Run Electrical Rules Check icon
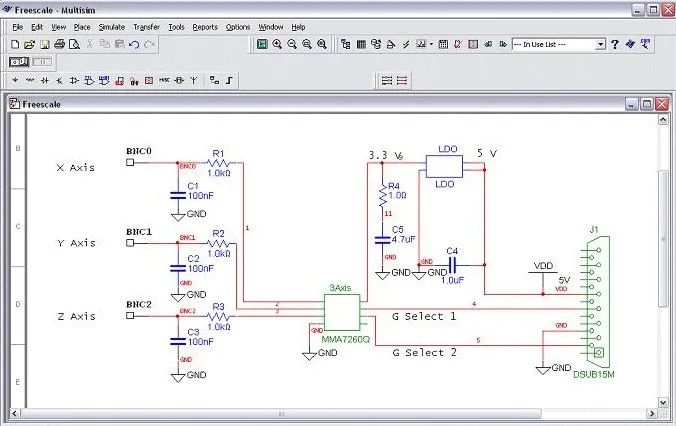The height and width of the screenshot is (426, 676). click(458, 44)
